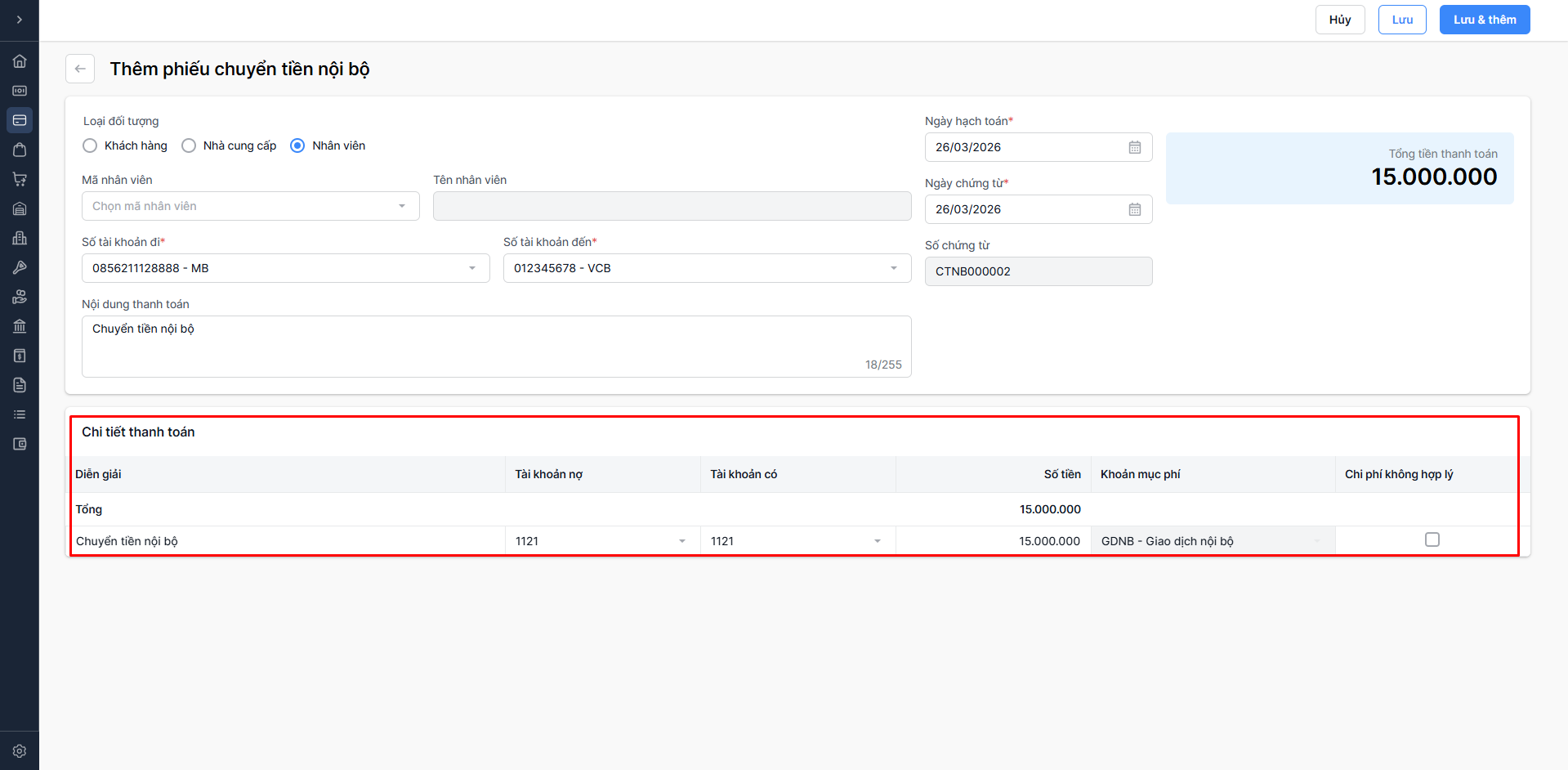1568x770 pixels.
Task: Tick the Chi phí không hợp lý checkbox
Action: pyautogui.click(x=1432, y=539)
